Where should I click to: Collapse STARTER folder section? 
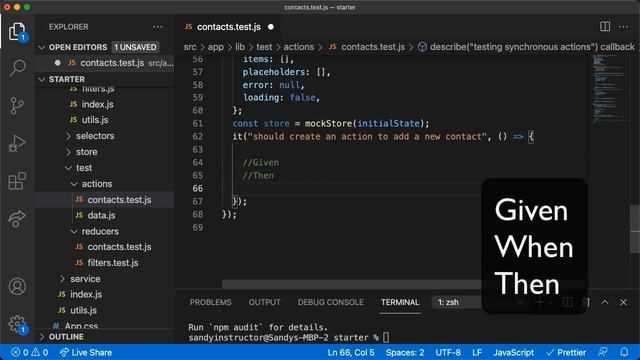pyautogui.click(x=67, y=79)
